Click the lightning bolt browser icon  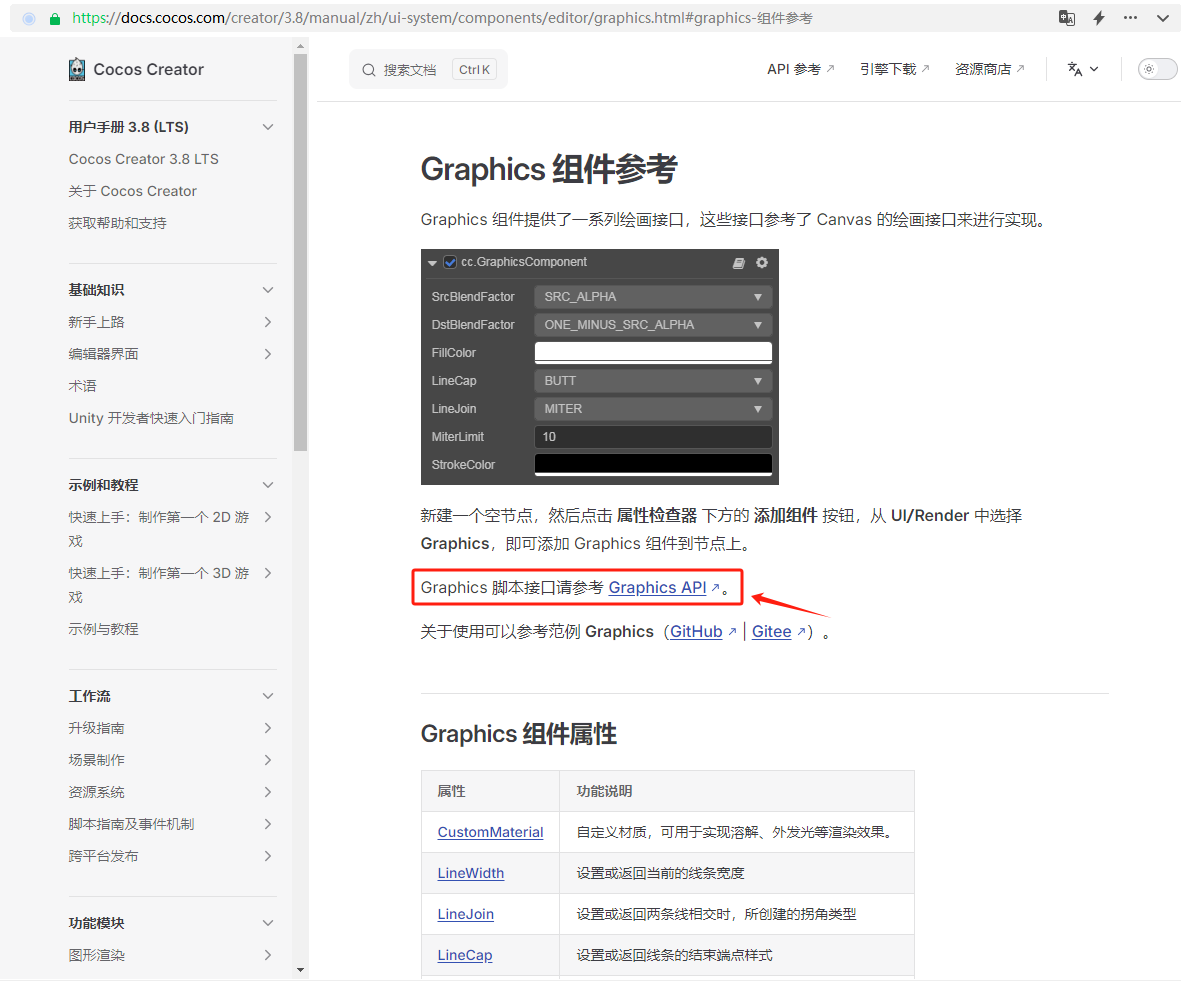pos(1099,18)
